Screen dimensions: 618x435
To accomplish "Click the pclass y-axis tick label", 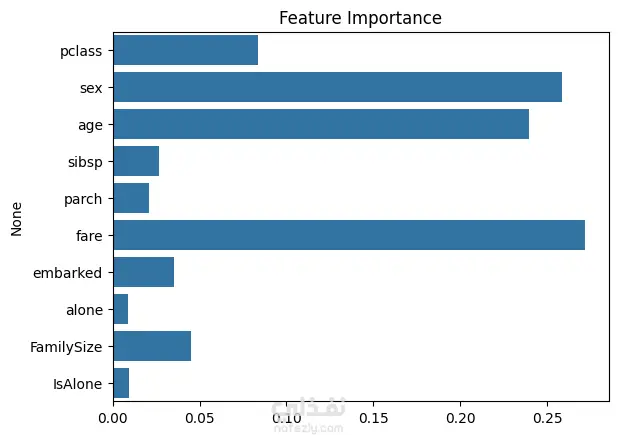I will (84, 51).
